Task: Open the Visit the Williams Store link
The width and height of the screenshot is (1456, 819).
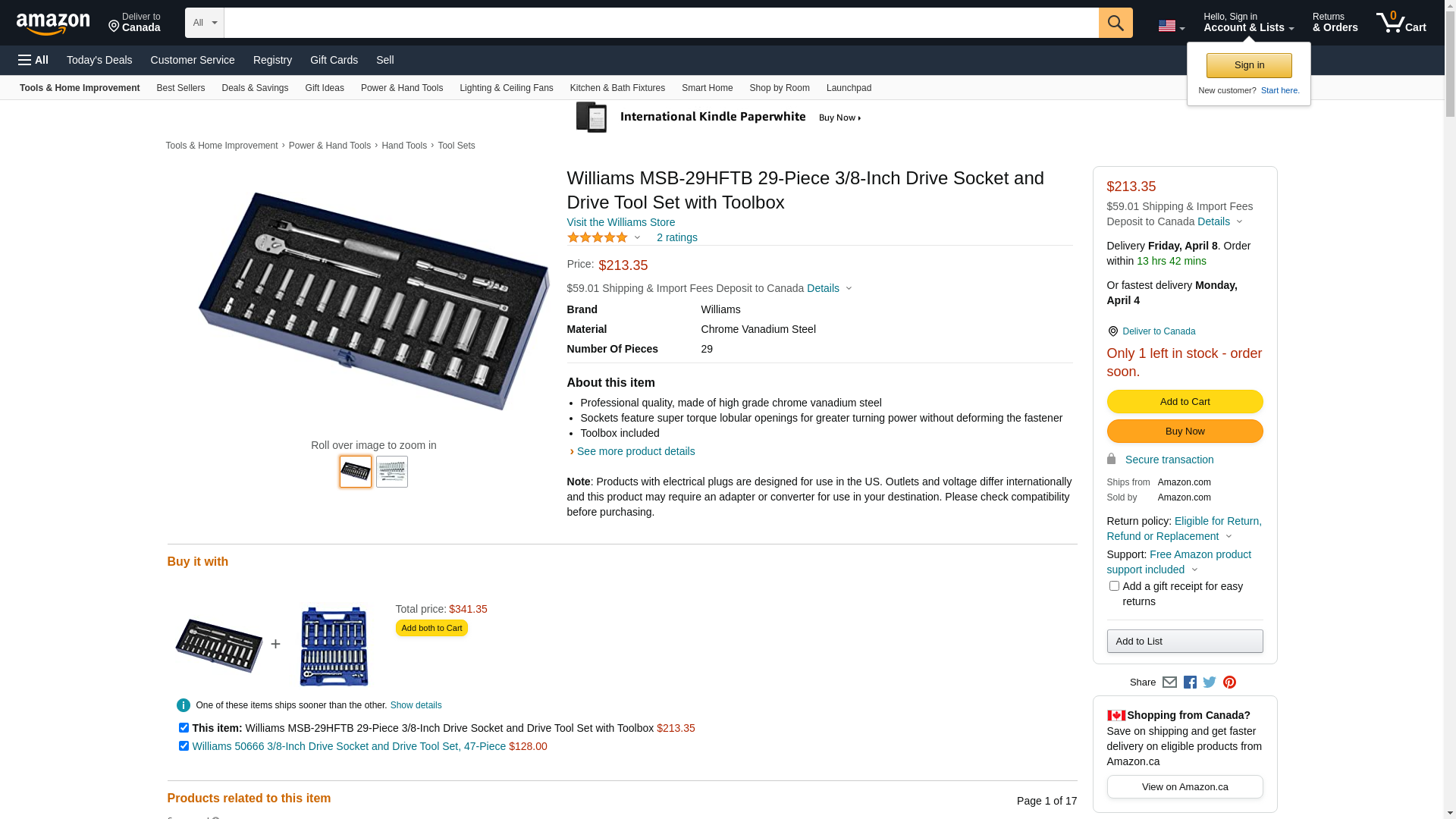Action: pos(620,222)
